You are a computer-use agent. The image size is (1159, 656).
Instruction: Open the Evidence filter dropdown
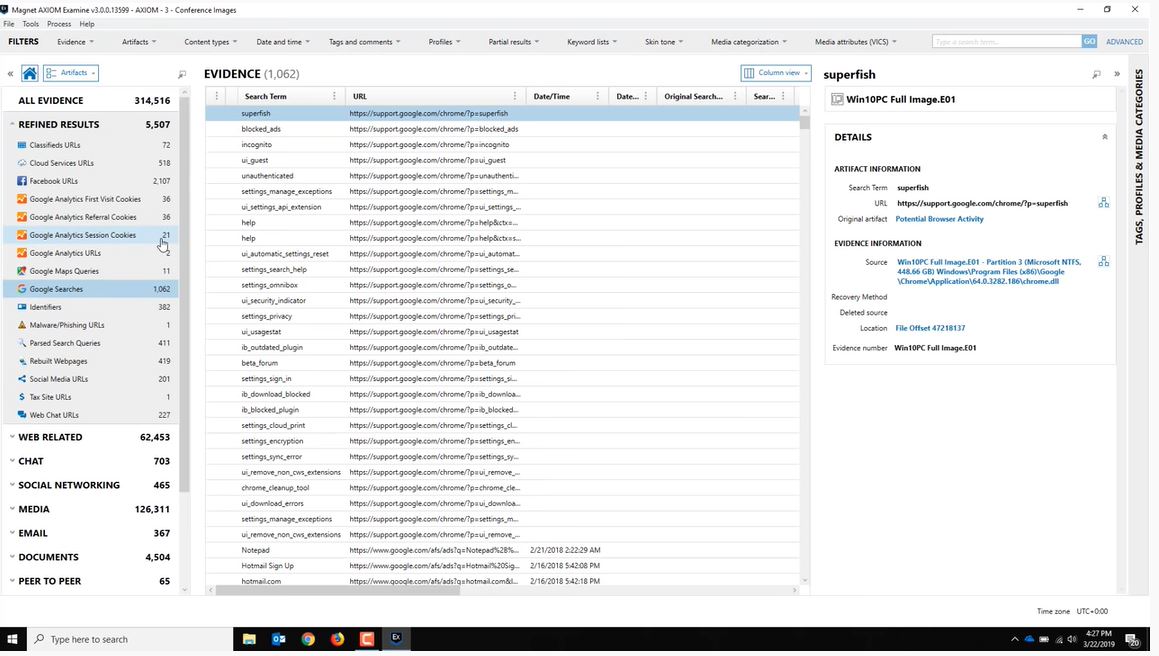click(75, 42)
